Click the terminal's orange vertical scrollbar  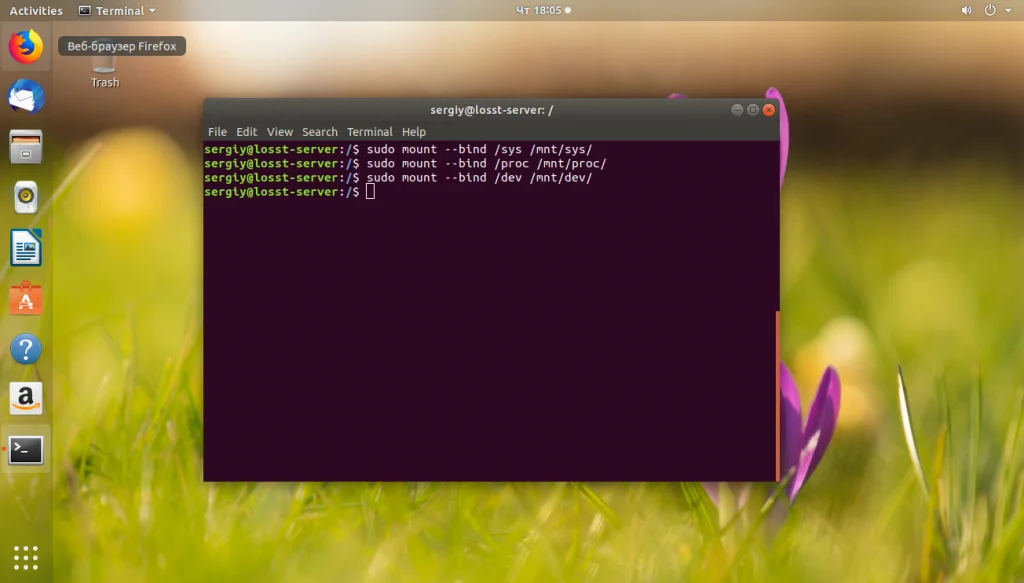(x=777, y=396)
